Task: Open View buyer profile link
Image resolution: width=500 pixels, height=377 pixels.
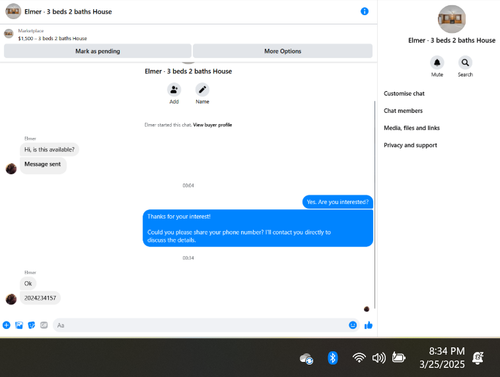Action: 212,125
